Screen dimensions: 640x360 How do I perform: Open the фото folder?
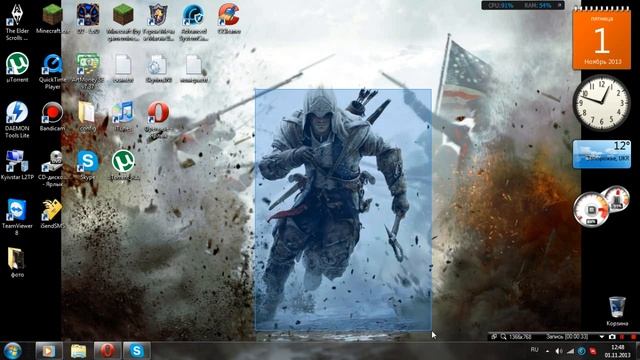pyautogui.click(x=17, y=262)
